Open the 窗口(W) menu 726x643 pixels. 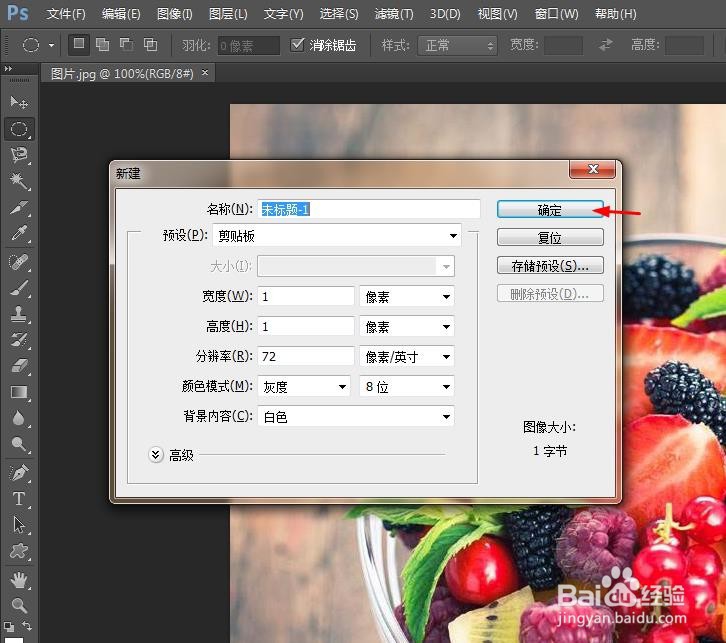[x=556, y=14]
